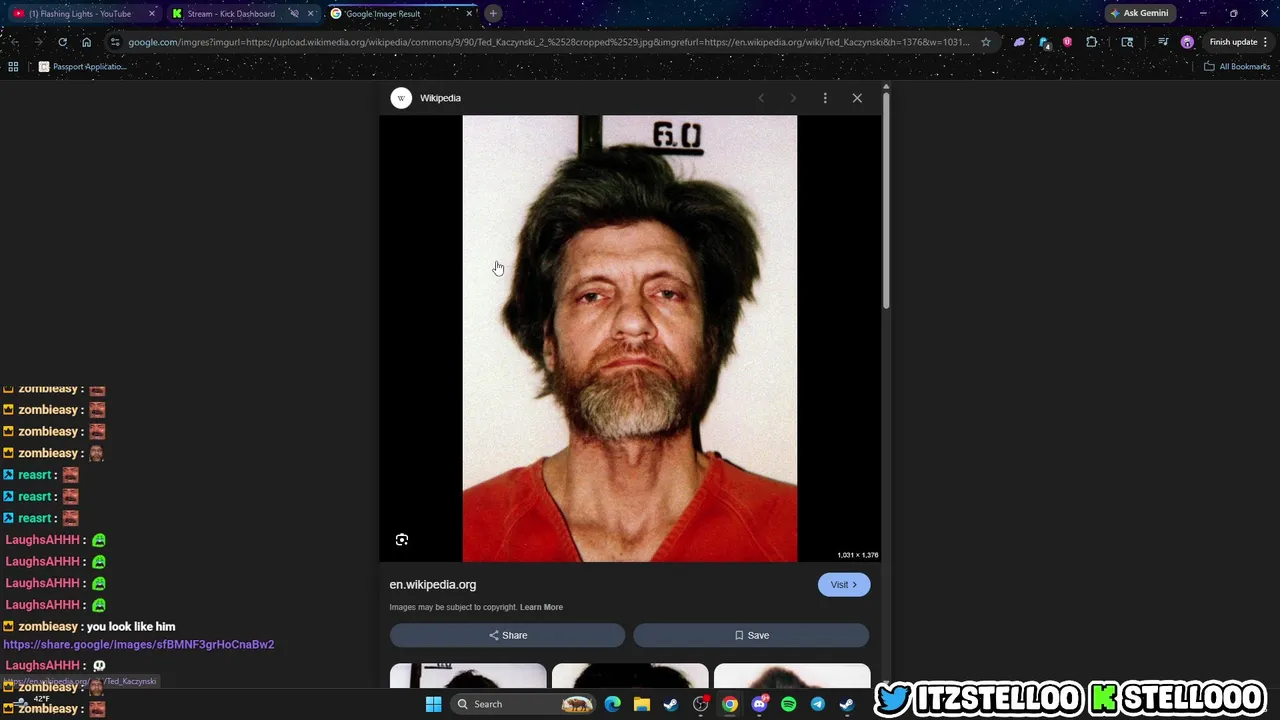Open the three-dot more options menu in the image panel
1280x720 pixels.
click(x=825, y=98)
